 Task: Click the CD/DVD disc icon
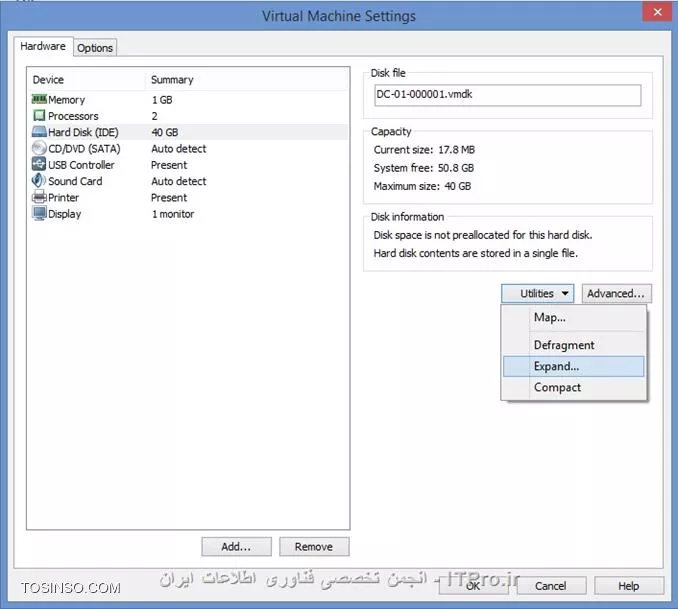(39, 148)
